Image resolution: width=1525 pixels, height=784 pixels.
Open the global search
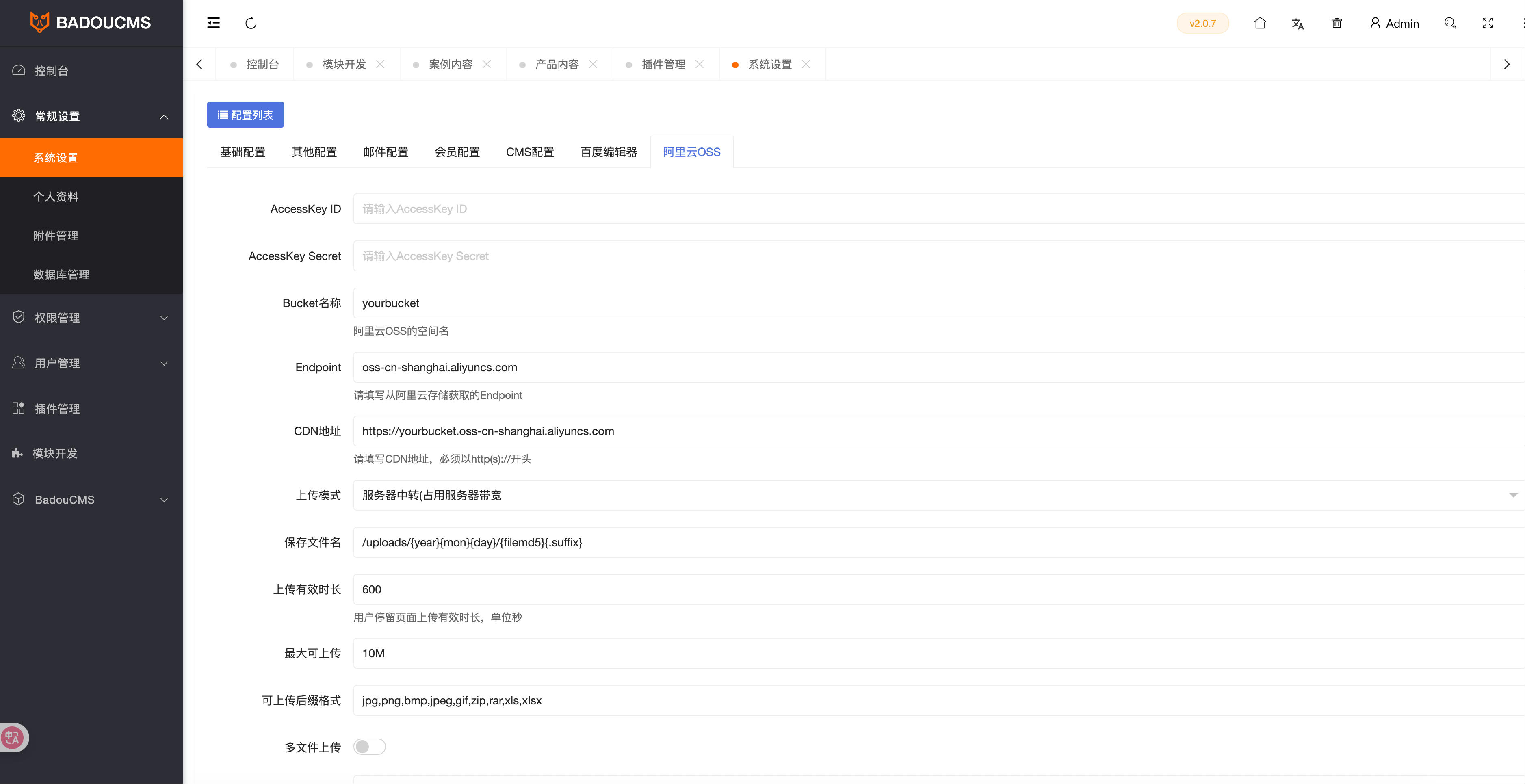tap(1450, 23)
